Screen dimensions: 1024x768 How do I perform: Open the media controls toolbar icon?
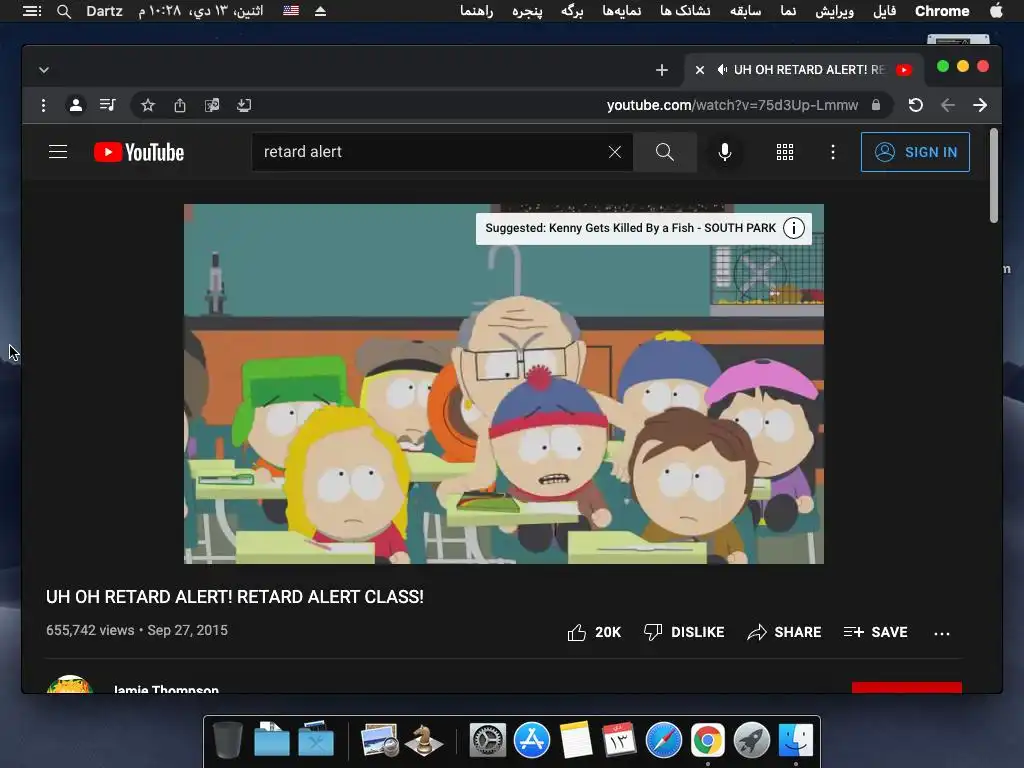tap(108, 105)
